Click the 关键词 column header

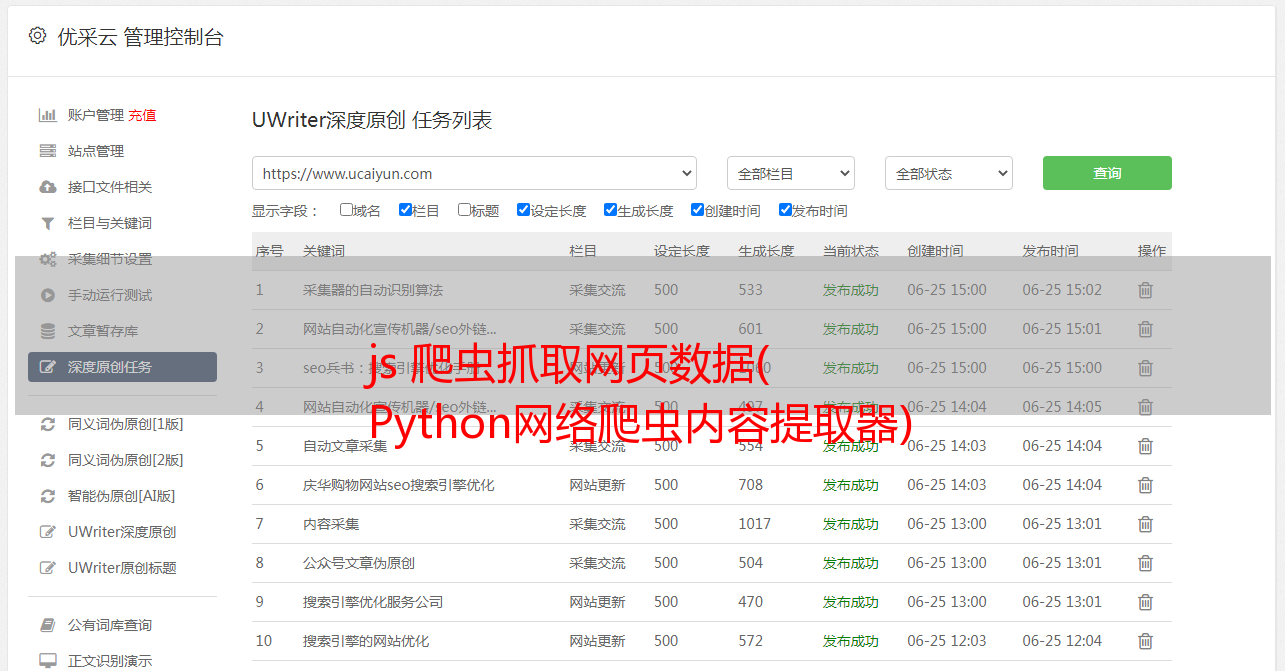pos(324,251)
